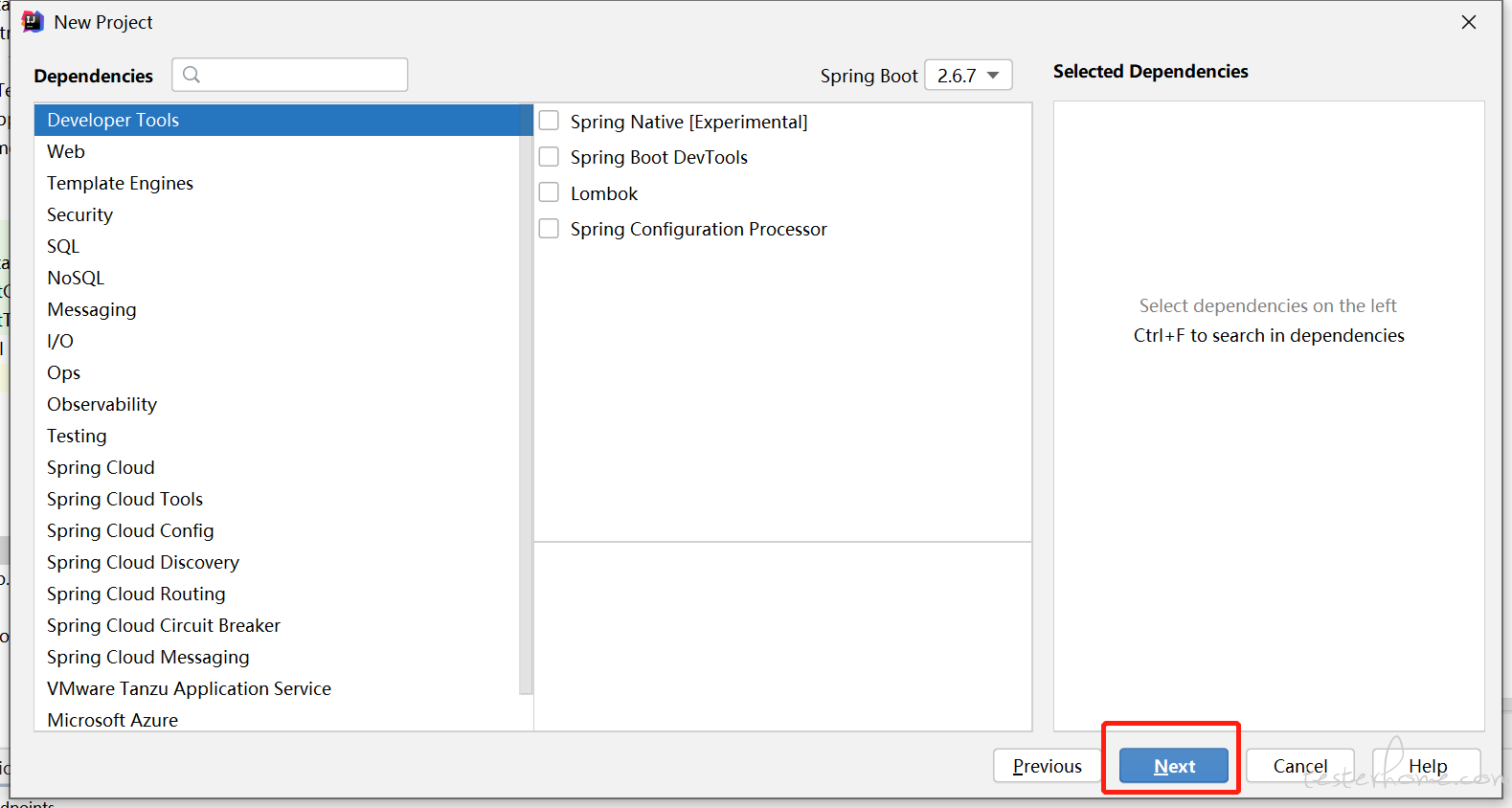Select the Spring Cloud Messaging category
Screen dimensions: 1512x808
point(277,657)
